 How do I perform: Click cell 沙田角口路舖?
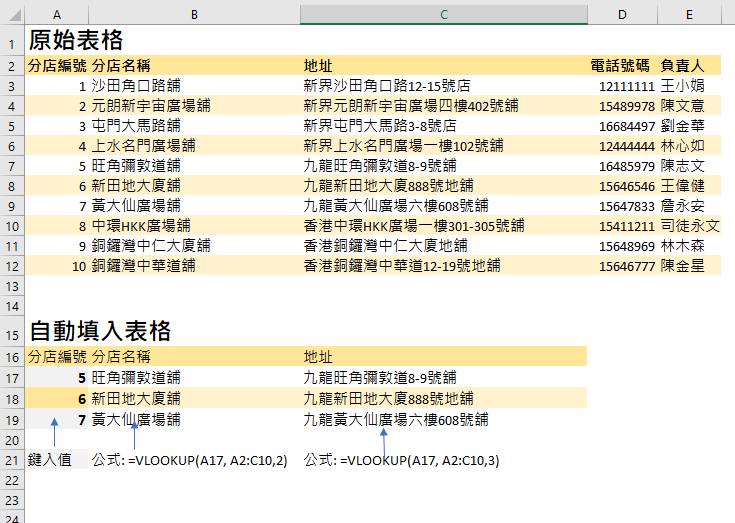[x=136, y=86]
